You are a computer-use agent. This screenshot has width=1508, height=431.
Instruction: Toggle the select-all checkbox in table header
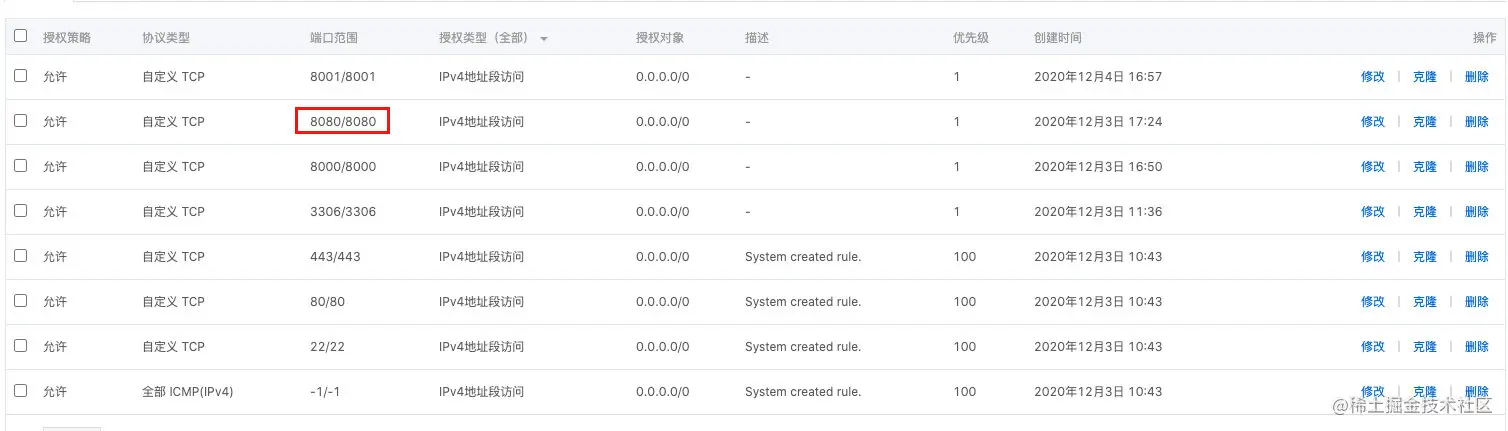click(20, 36)
